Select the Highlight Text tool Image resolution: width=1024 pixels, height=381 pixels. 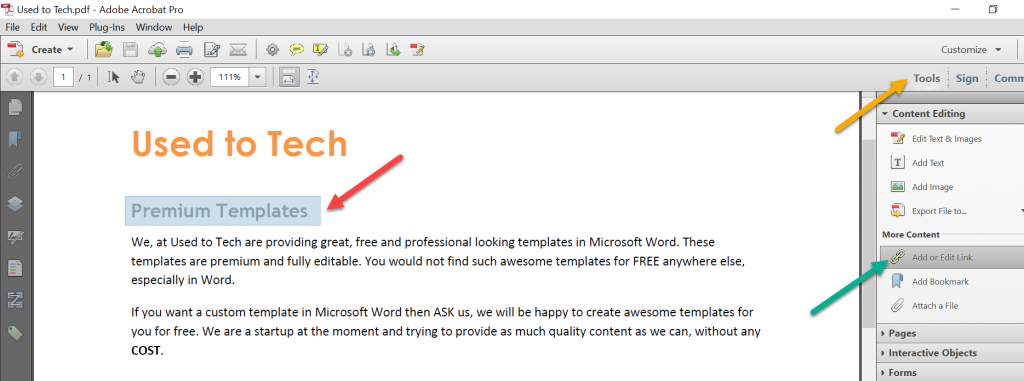click(320, 50)
